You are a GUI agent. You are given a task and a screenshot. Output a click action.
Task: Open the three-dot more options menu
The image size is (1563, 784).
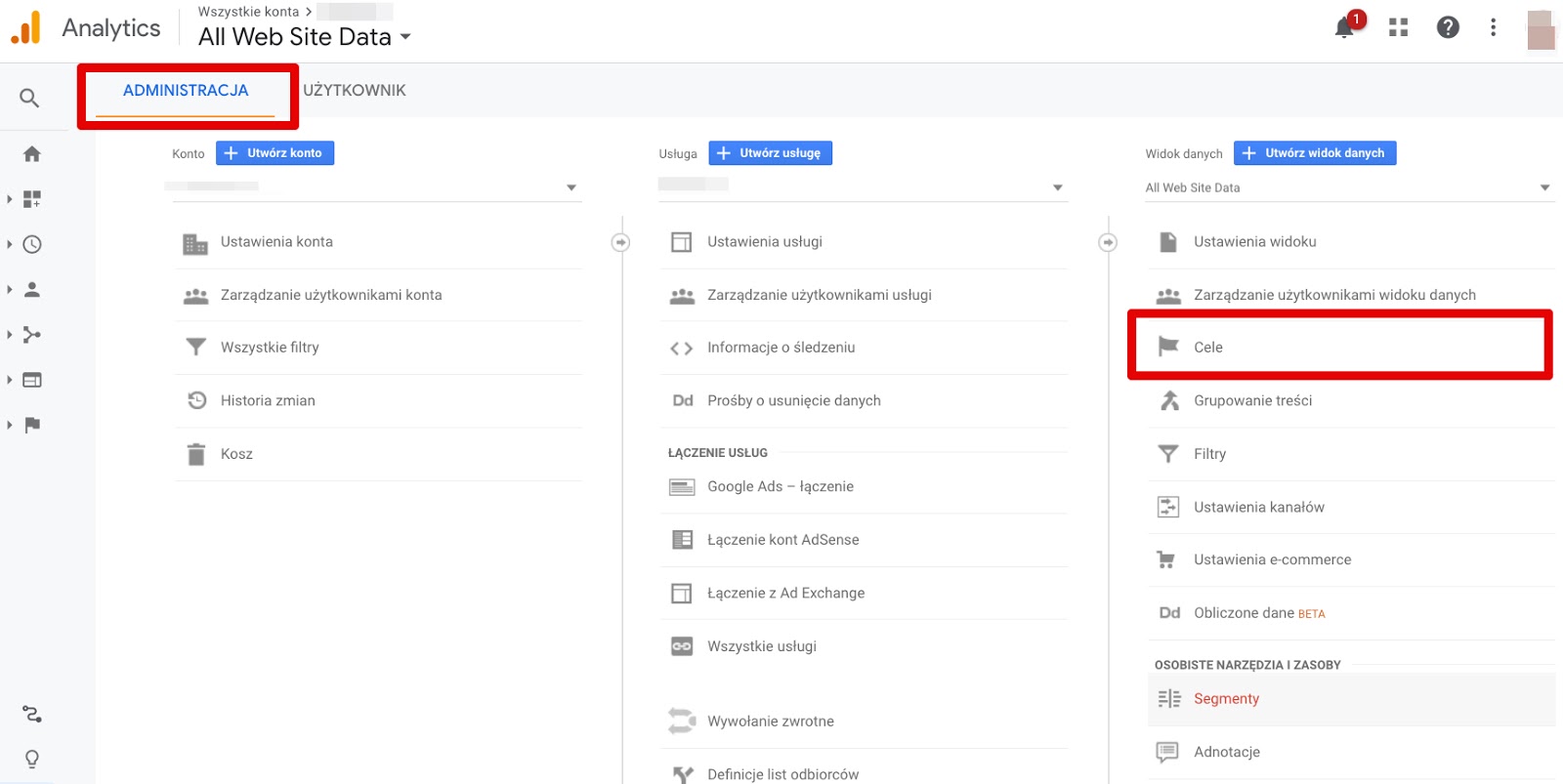click(1493, 27)
